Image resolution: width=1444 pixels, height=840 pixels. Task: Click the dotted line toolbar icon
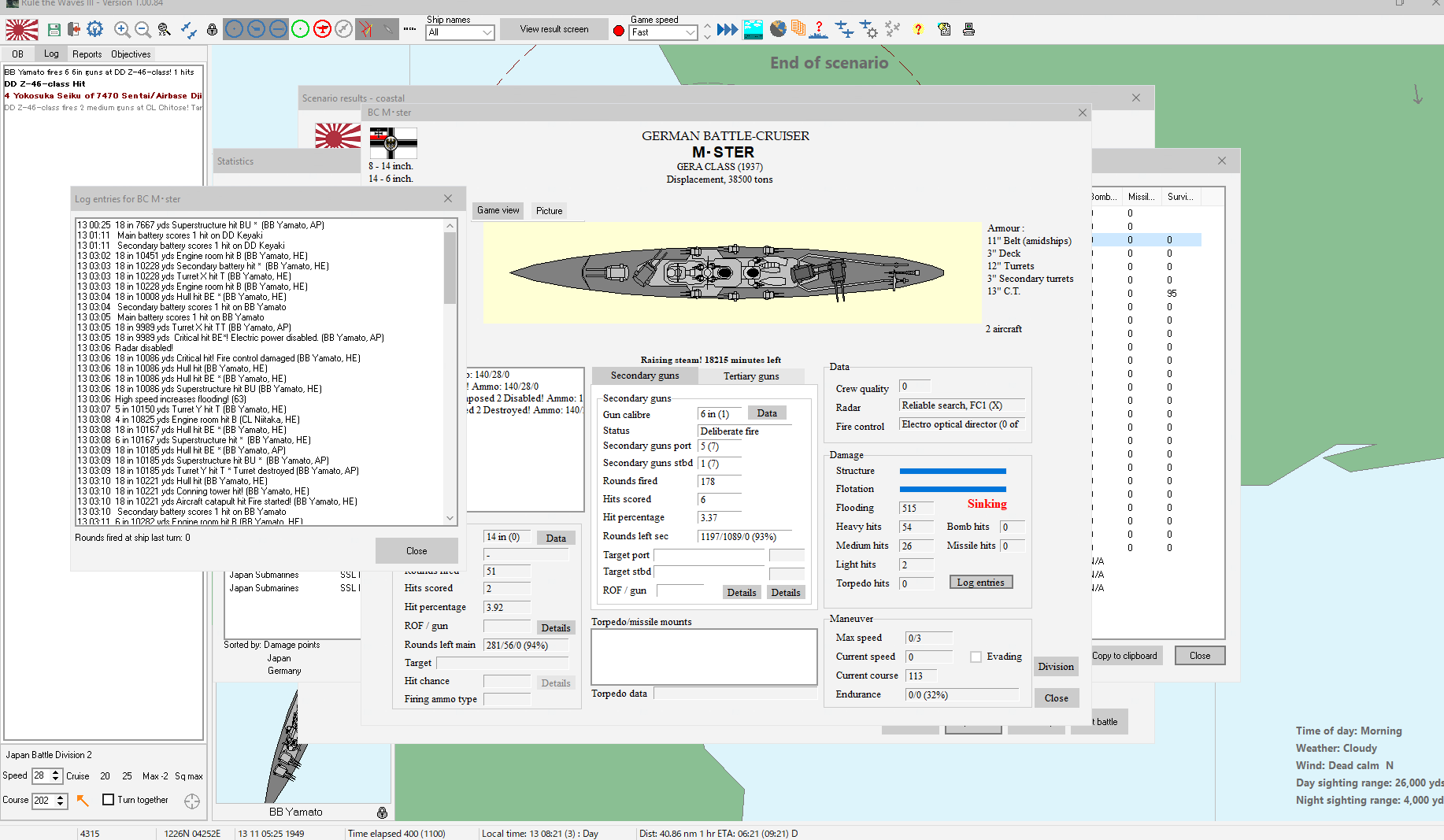pos(410,29)
